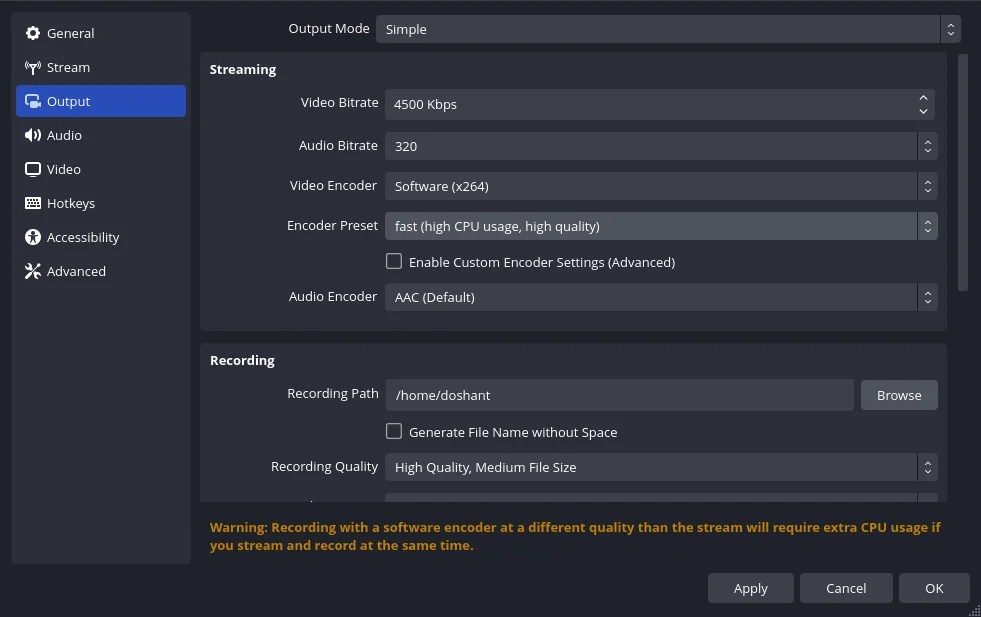Click the Accessibility icon
The image size is (981, 617).
33,237
